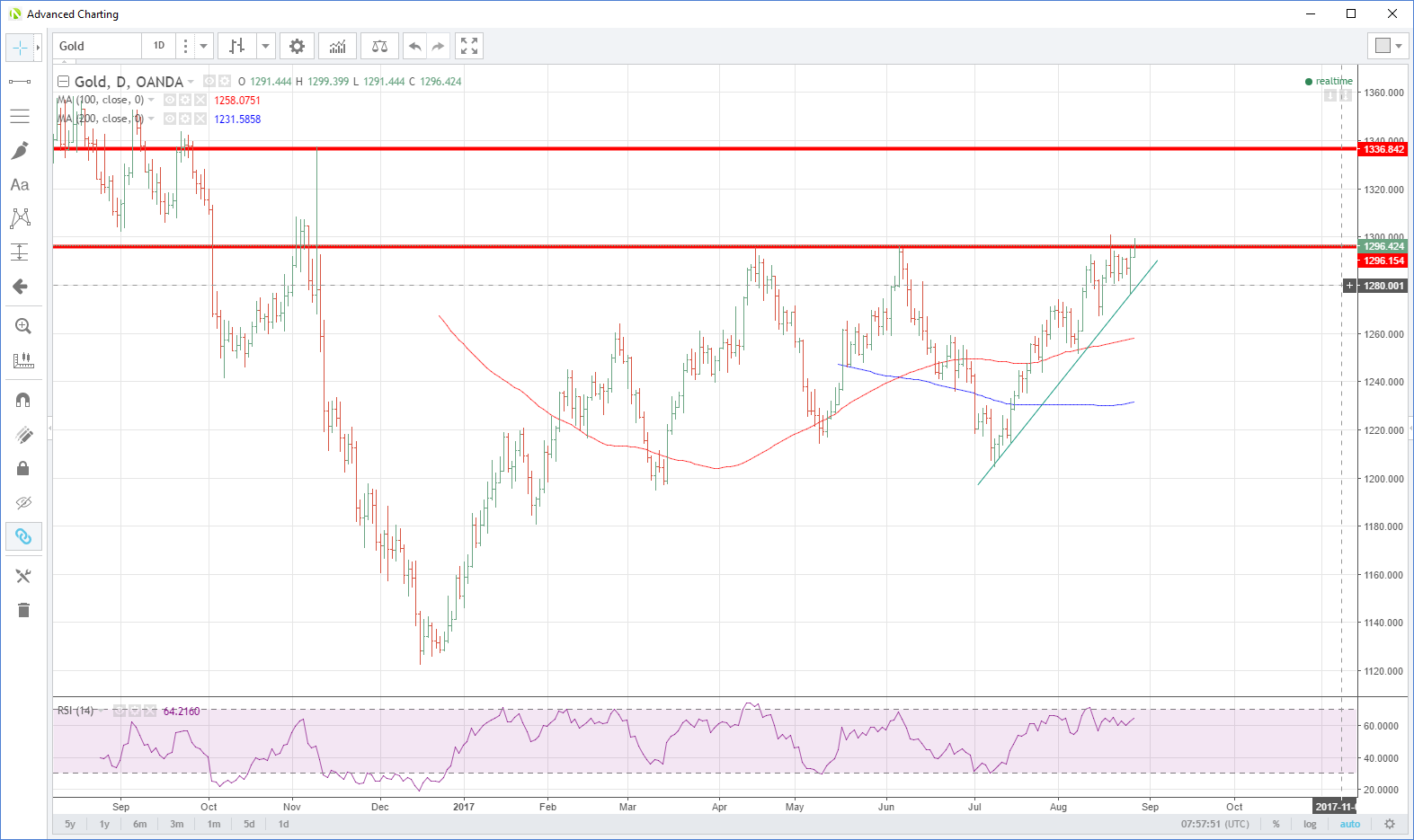Image resolution: width=1414 pixels, height=840 pixels.
Task: Open the MA 100 indicator dropdown arrow
Action: click(151, 100)
